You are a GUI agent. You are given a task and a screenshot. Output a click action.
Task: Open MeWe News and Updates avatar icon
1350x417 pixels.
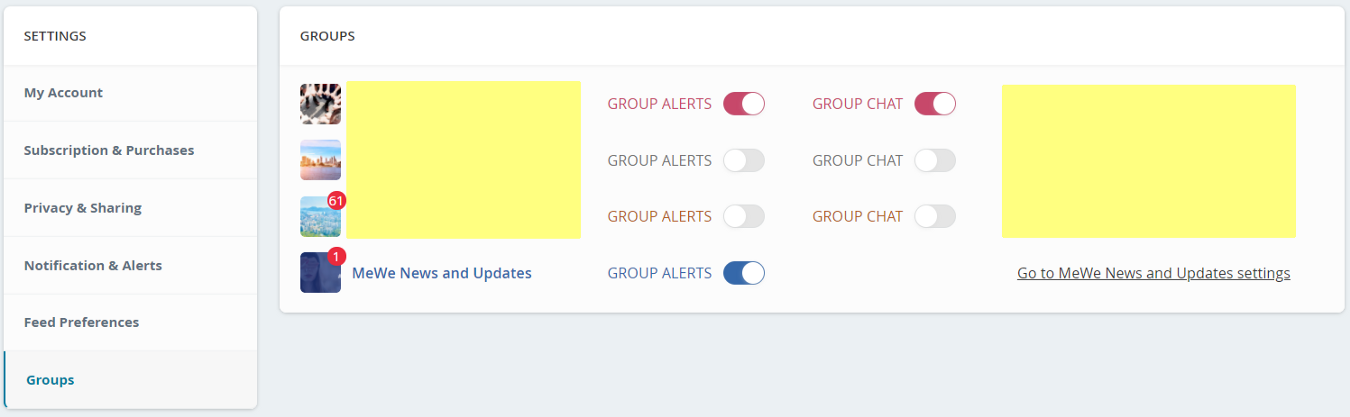click(x=320, y=272)
